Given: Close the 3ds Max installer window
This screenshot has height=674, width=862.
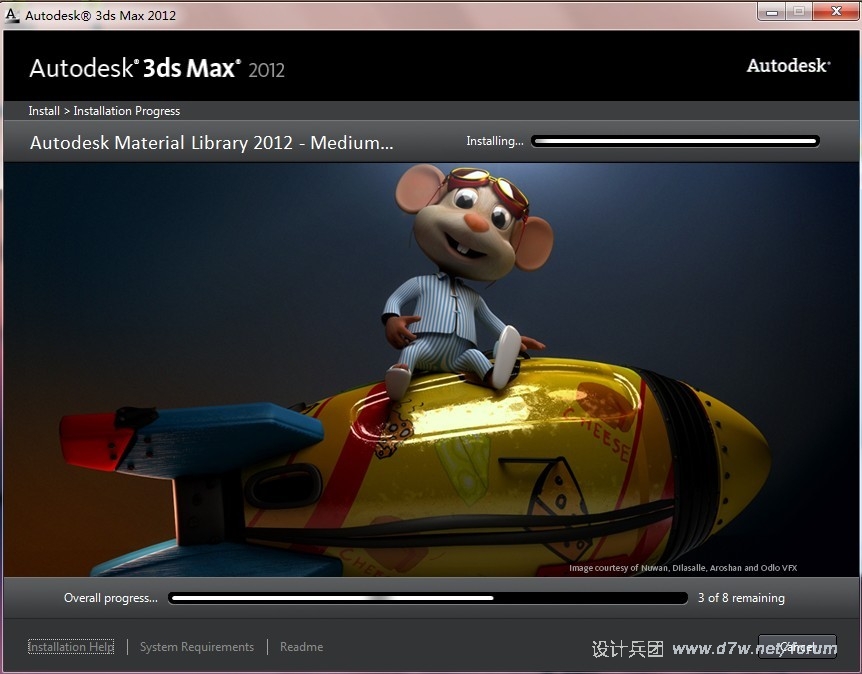Looking at the screenshot, I should click(836, 12).
